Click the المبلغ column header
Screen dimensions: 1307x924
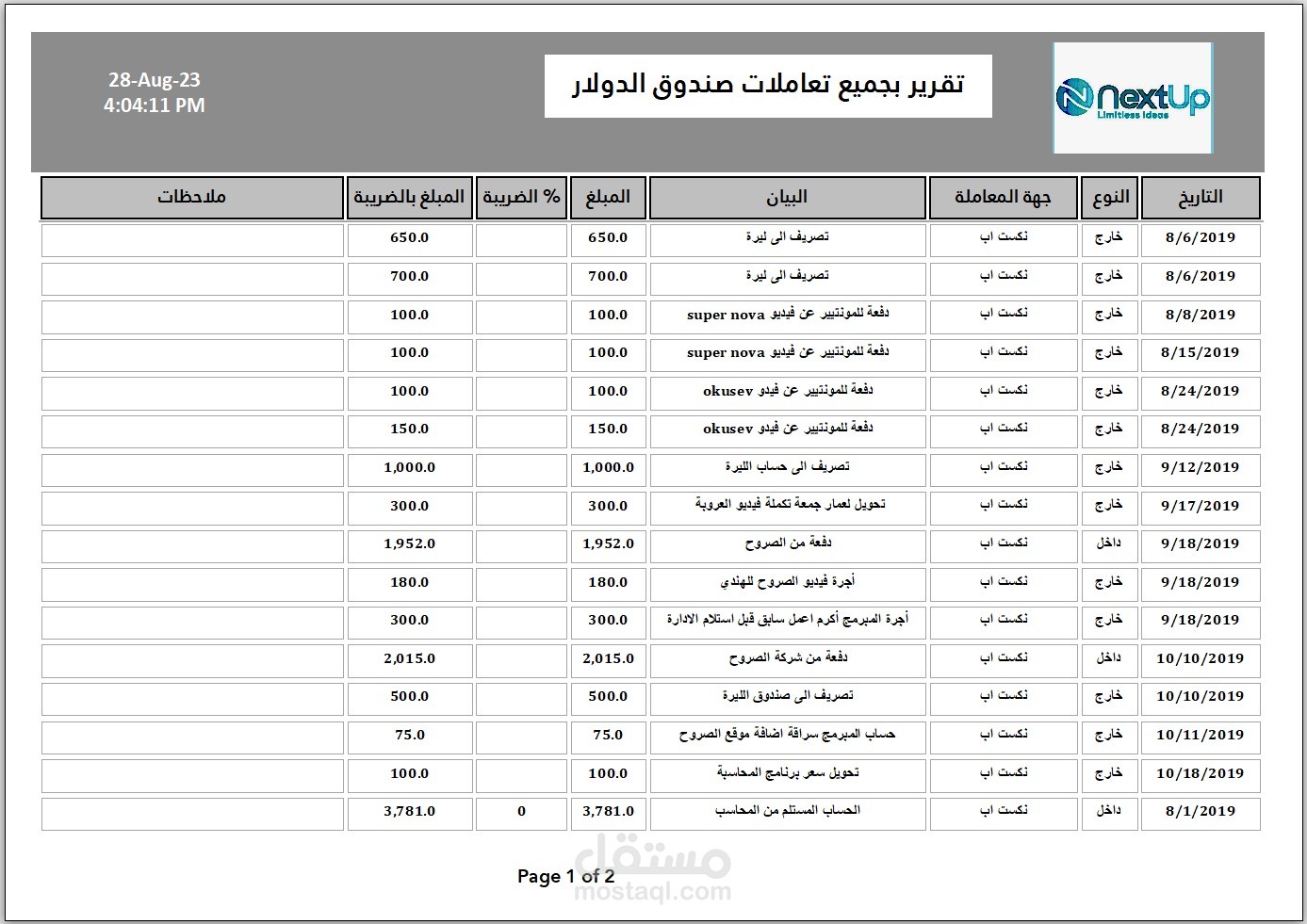click(x=608, y=198)
